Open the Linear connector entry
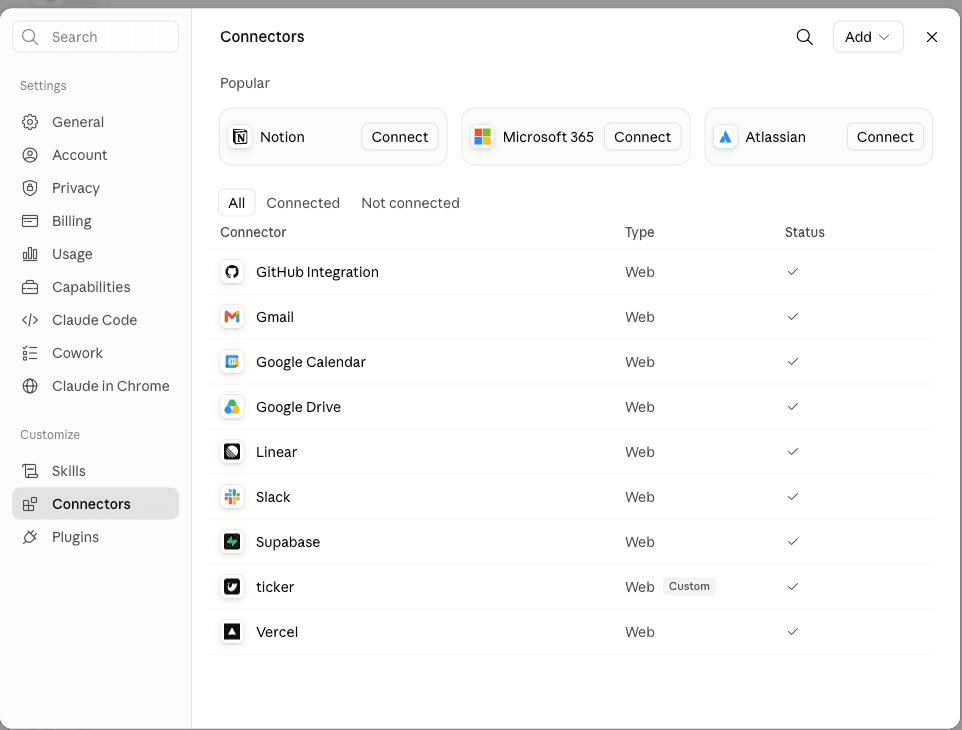 click(x=571, y=452)
